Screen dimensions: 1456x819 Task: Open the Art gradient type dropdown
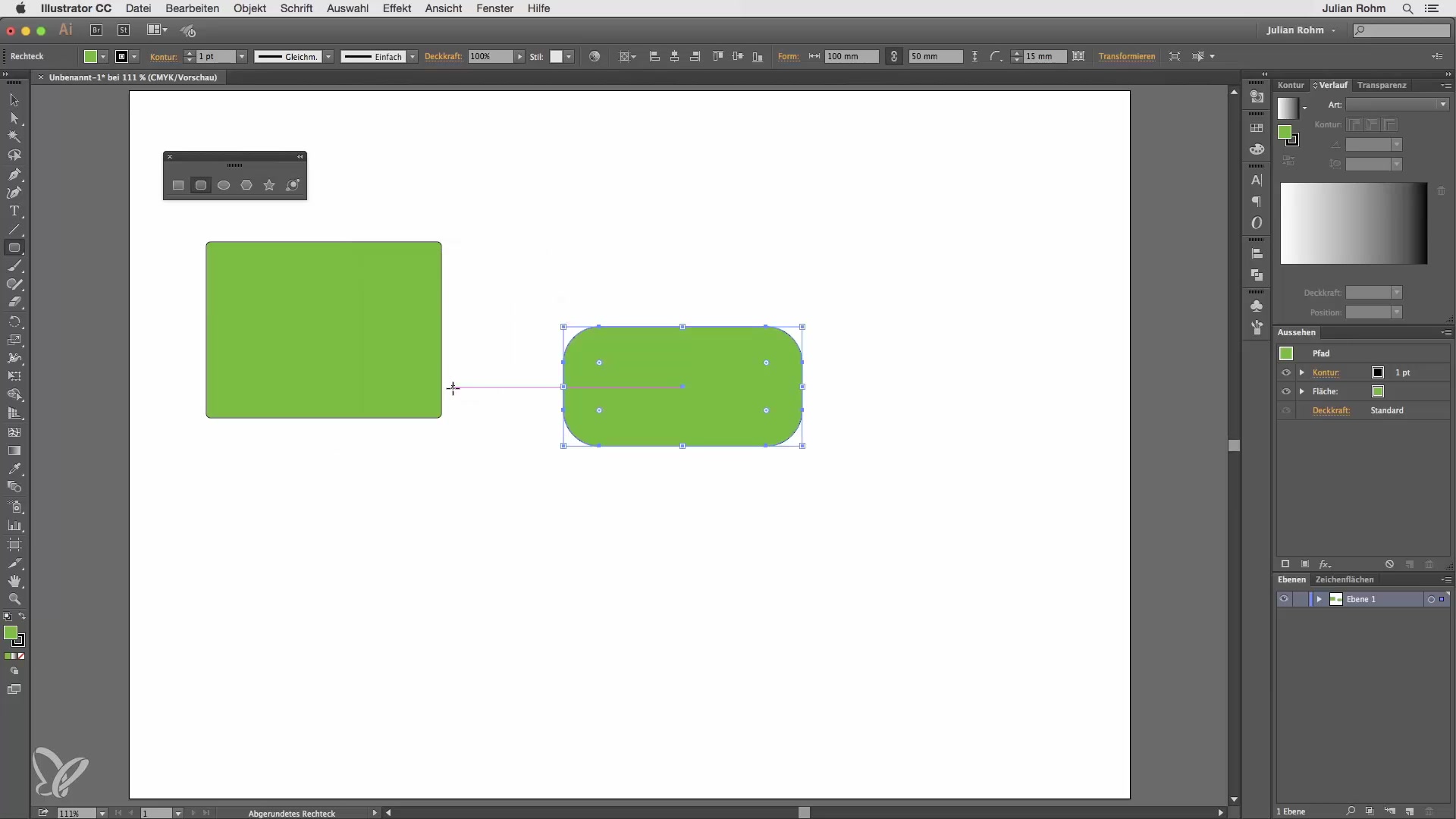coord(1442,105)
